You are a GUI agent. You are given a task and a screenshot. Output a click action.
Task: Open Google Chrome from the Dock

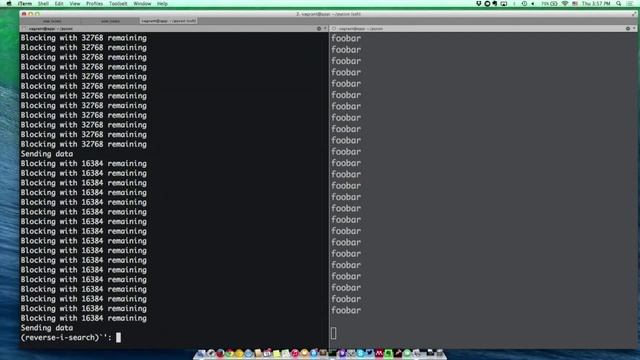pos(230,353)
